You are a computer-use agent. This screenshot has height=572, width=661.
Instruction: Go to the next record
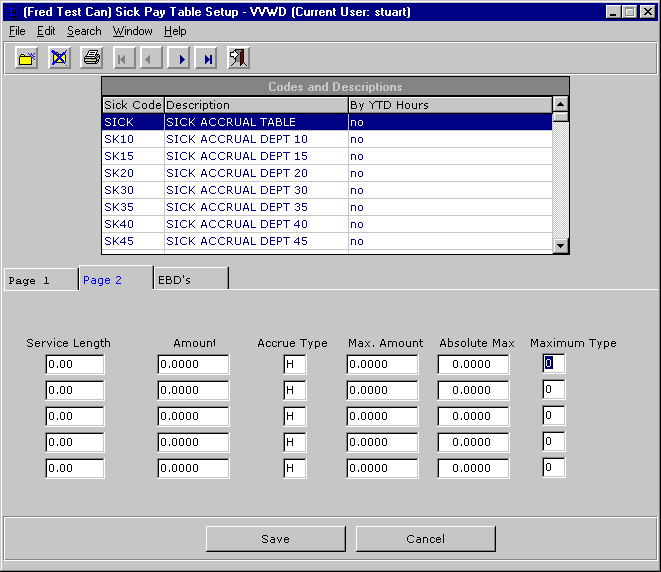(x=180, y=59)
